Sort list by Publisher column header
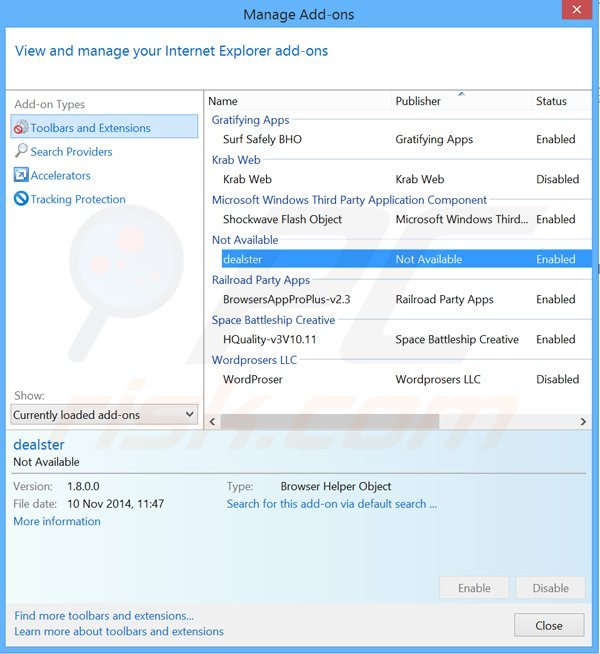Viewport: 600px width, 654px height. (x=462, y=101)
